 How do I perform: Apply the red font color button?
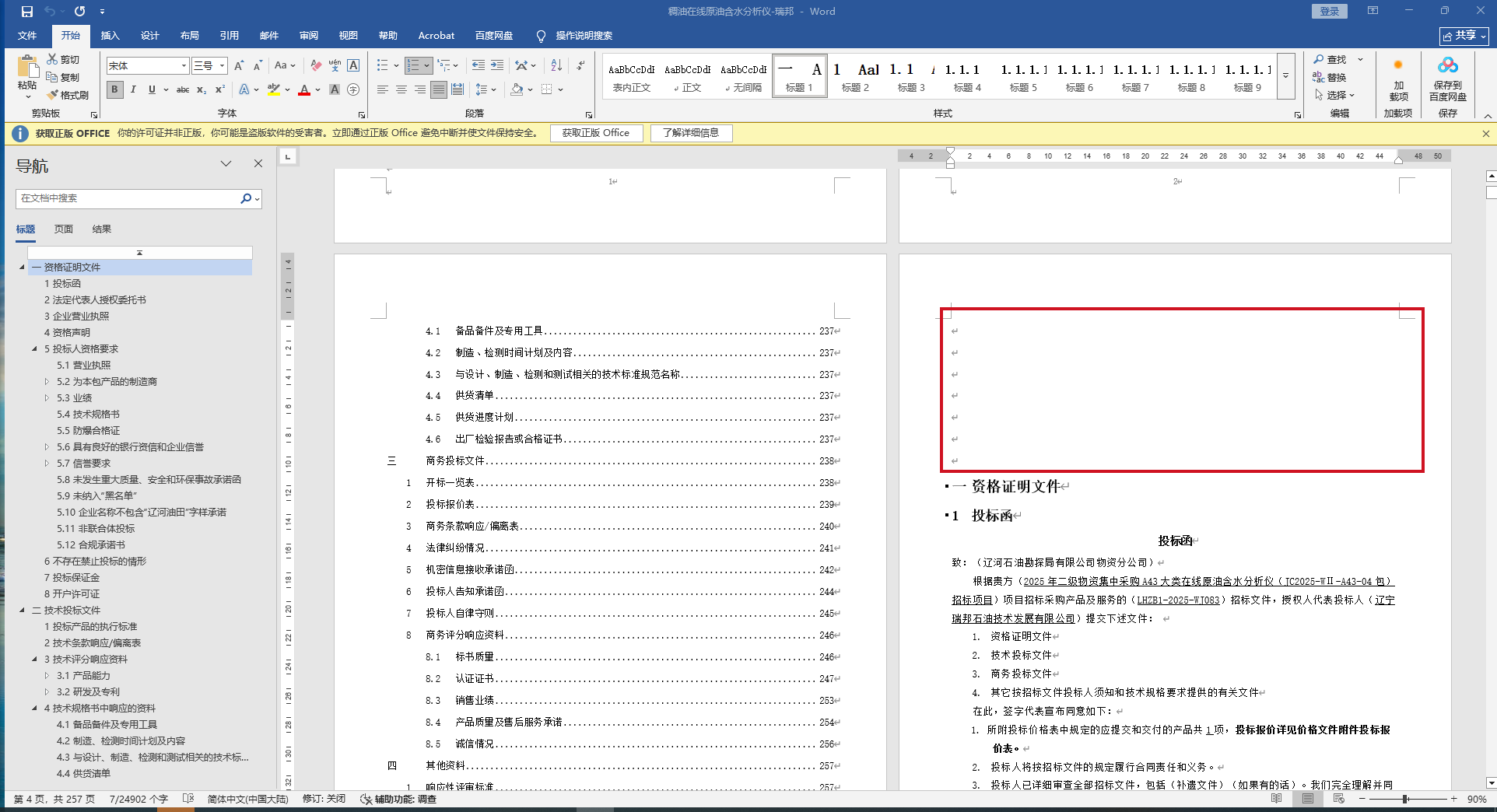click(x=304, y=90)
